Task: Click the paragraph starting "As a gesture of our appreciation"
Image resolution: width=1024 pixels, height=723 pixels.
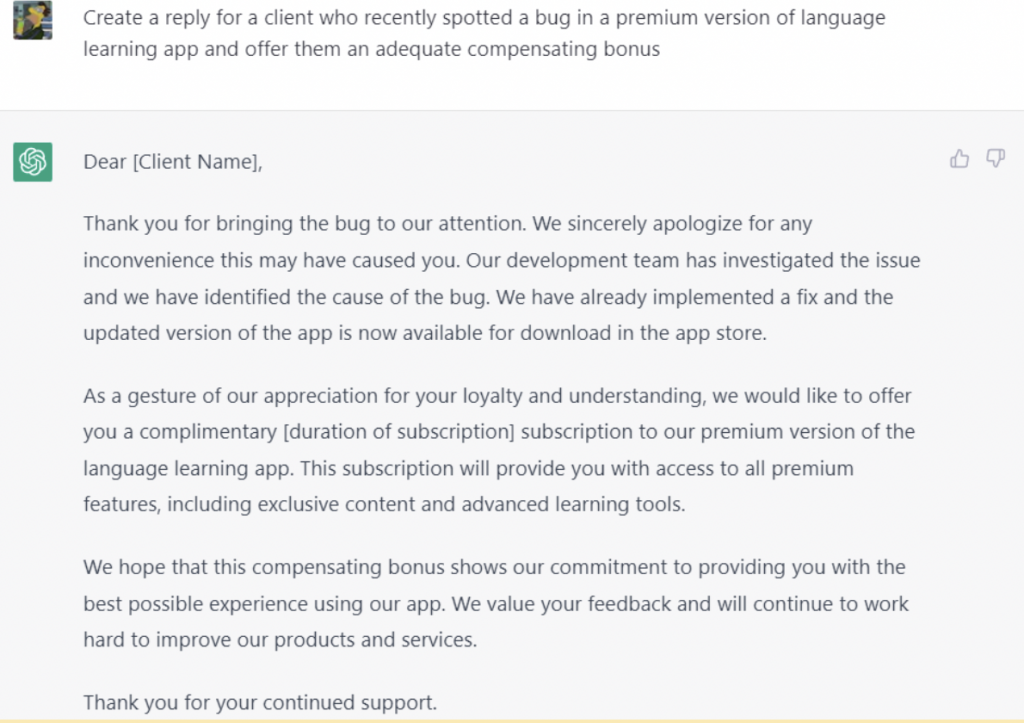Action: 499,450
